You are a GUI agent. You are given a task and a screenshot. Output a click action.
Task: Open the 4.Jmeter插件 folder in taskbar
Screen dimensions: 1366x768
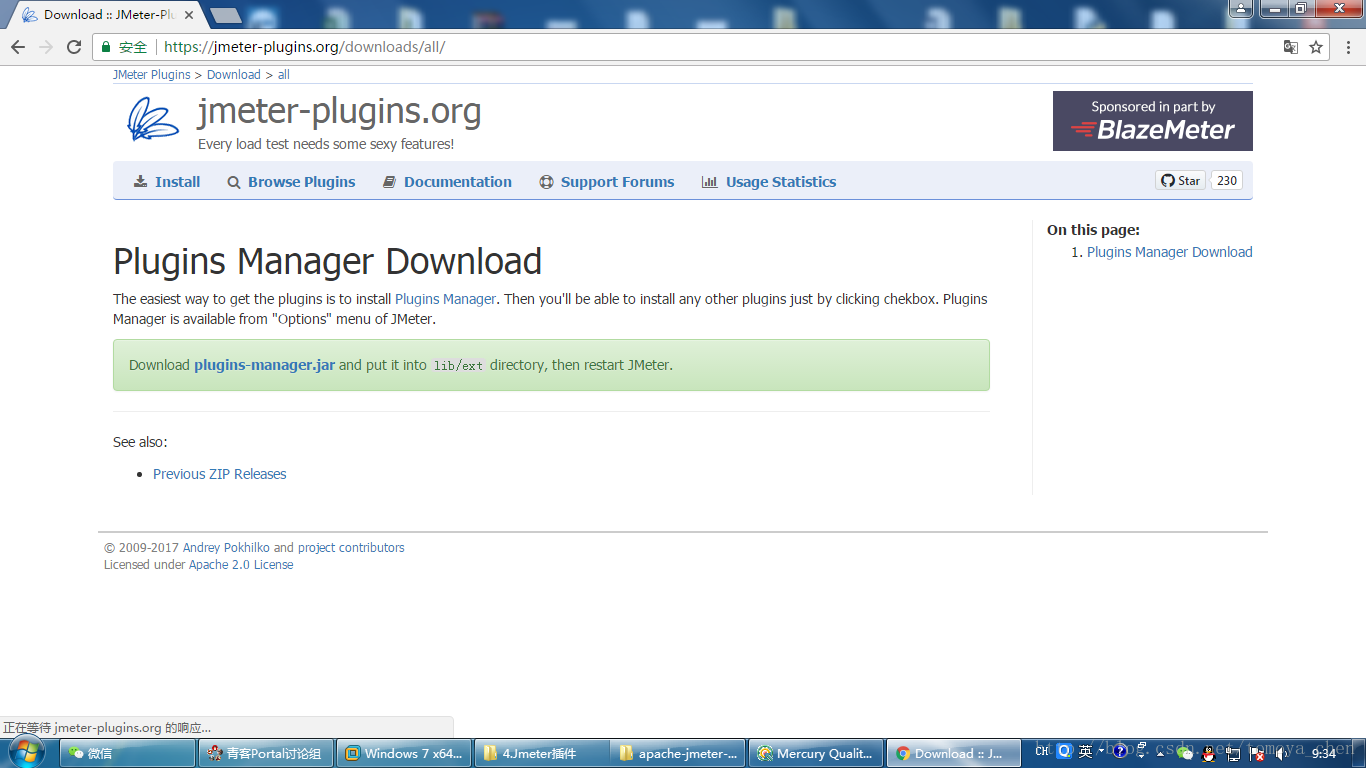(542, 753)
